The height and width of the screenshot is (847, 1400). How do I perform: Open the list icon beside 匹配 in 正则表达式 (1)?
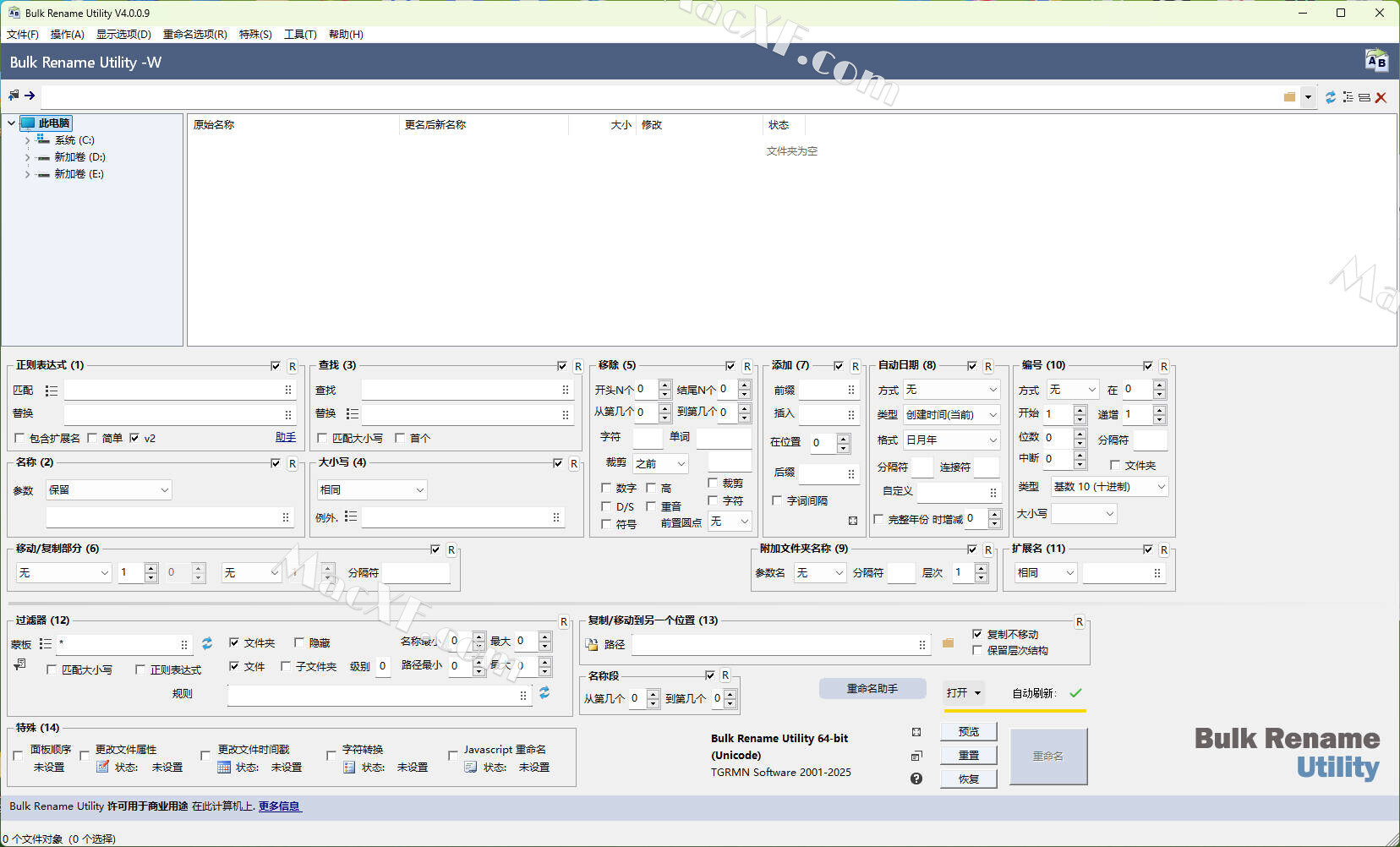coord(52,391)
